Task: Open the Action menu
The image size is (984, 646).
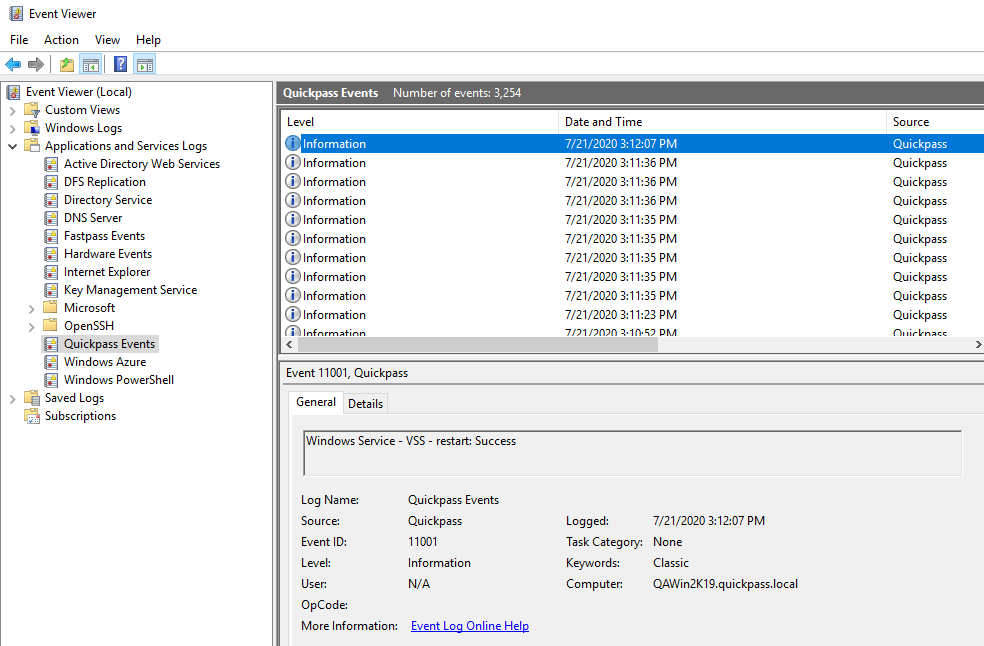Action: pos(62,40)
